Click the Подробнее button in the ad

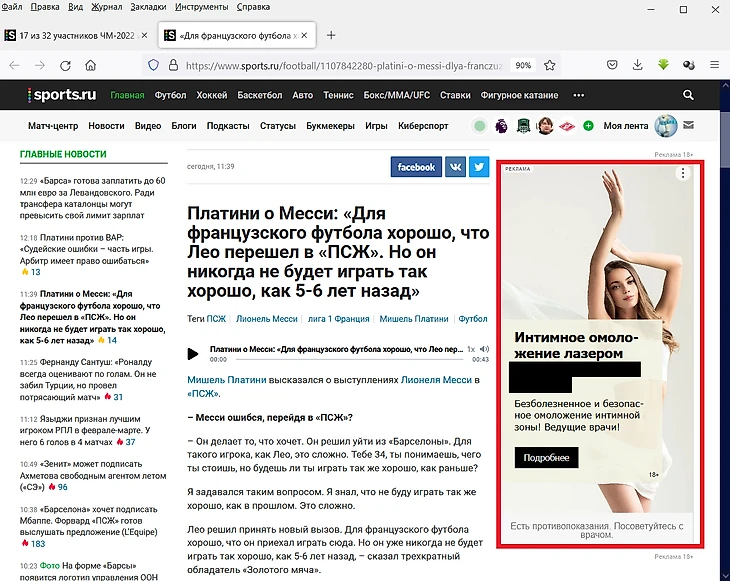(546, 458)
